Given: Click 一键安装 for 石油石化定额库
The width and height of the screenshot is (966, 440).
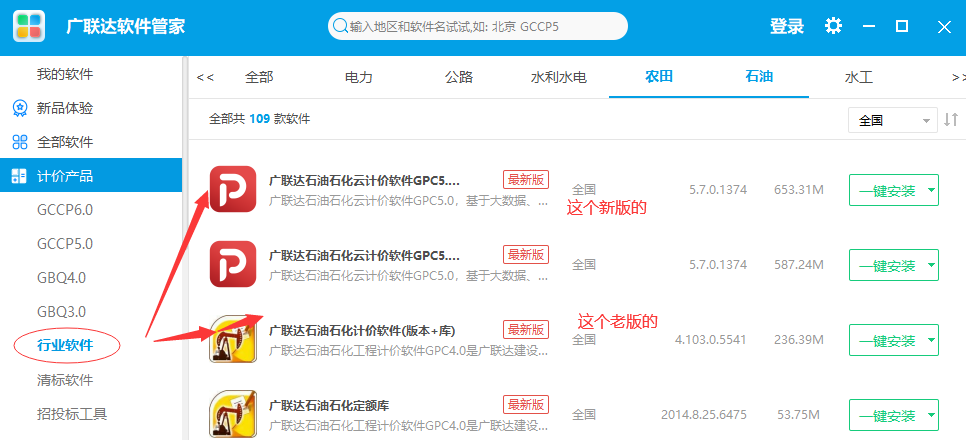Looking at the screenshot, I should point(887,415).
